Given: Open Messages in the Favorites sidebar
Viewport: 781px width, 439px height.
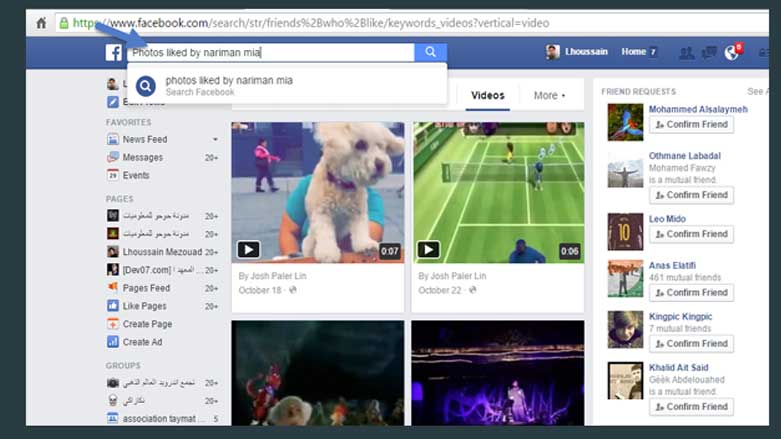Looking at the screenshot, I should click(142, 157).
